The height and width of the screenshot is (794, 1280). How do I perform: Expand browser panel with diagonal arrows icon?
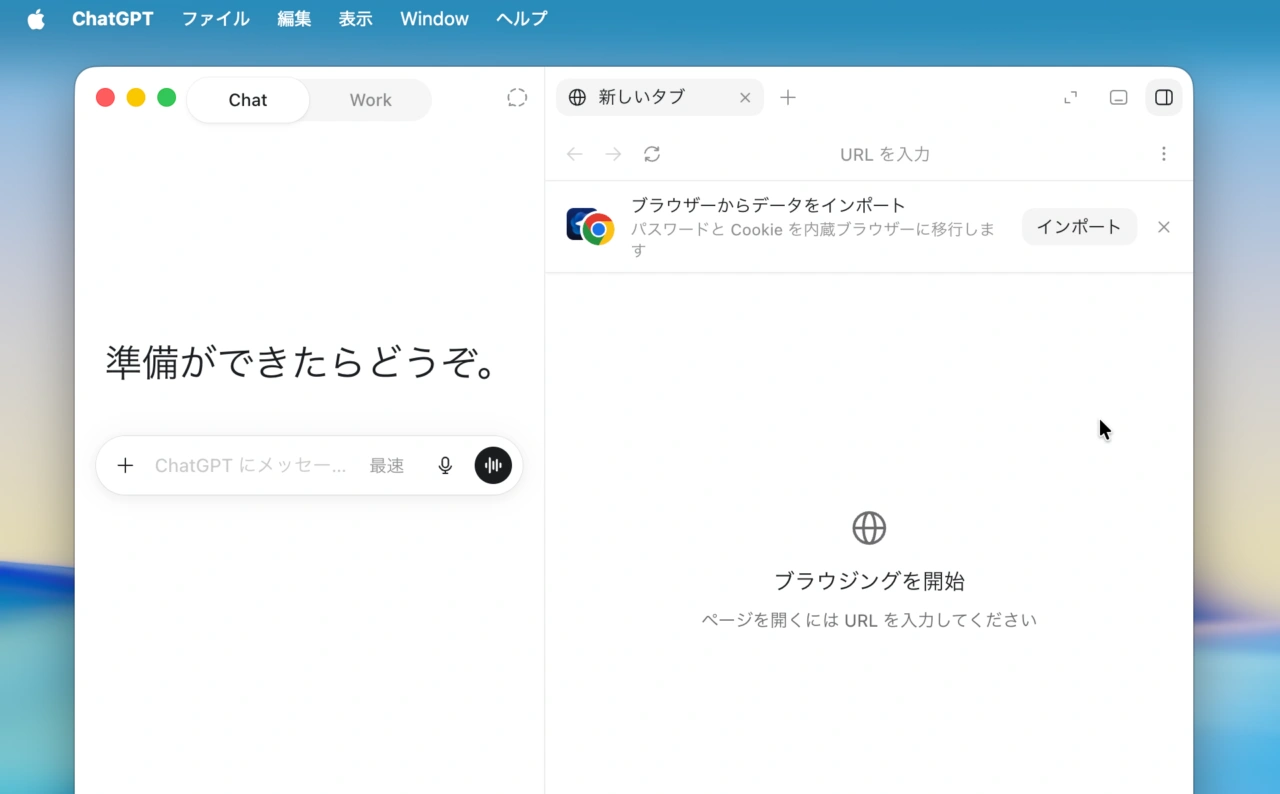(1071, 98)
